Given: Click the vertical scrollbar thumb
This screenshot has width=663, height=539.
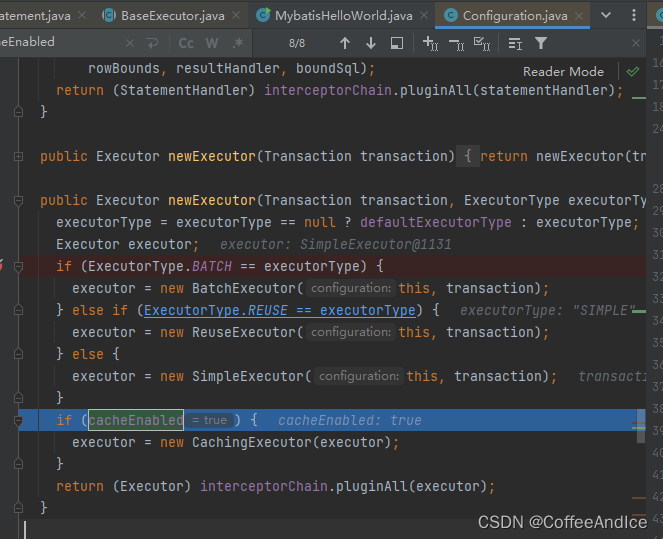Looking at the screenshot, I should point(641,426).
